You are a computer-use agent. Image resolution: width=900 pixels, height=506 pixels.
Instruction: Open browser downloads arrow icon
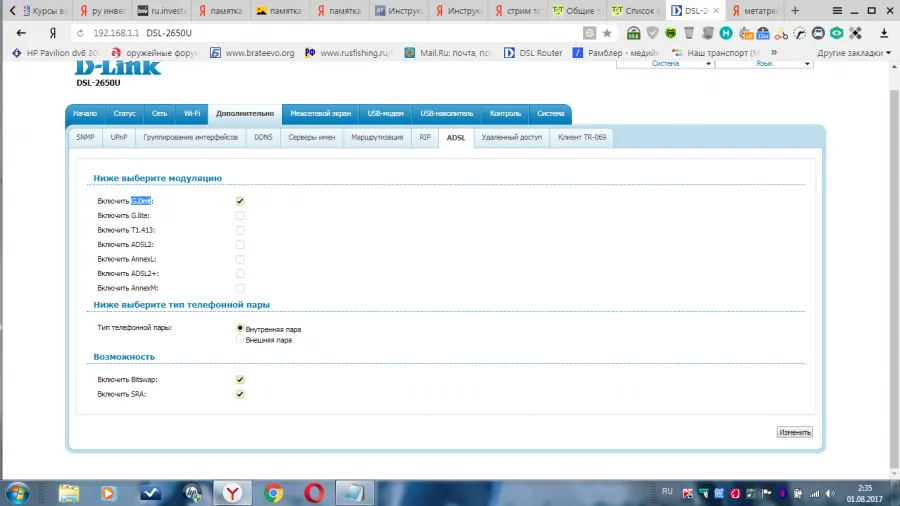(884, 33)
